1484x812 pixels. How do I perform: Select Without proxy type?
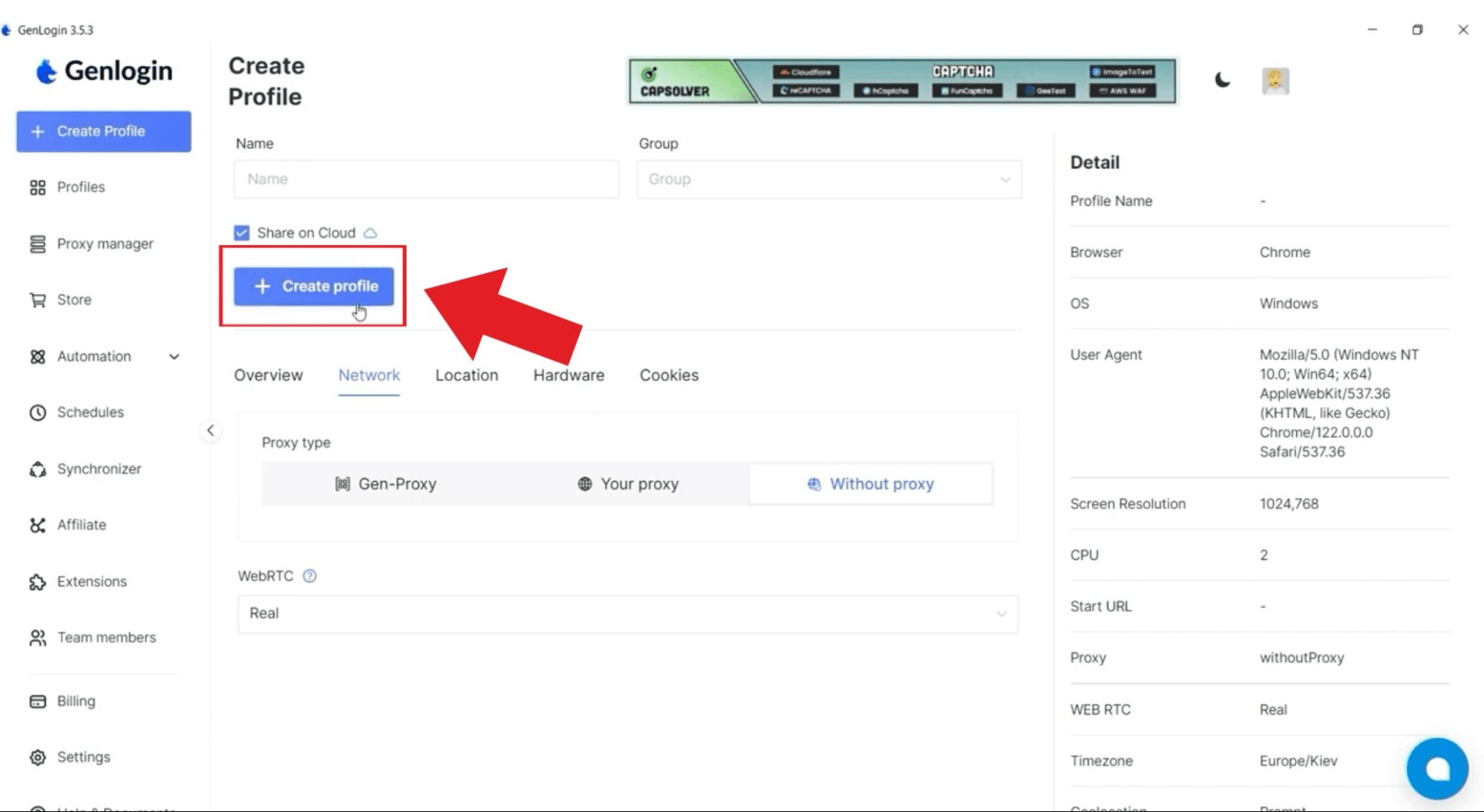[870, 484]
